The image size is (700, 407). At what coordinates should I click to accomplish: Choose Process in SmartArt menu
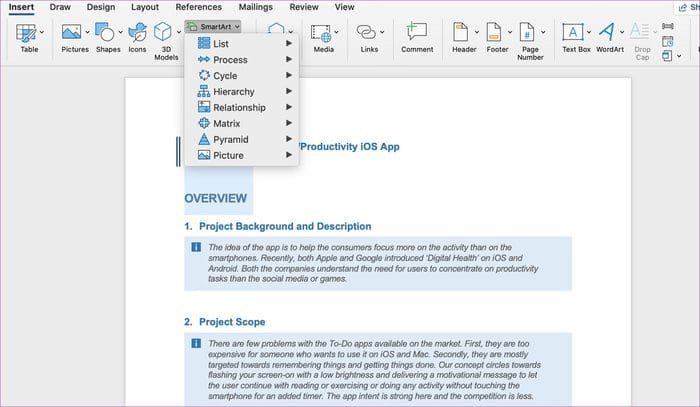242,59
